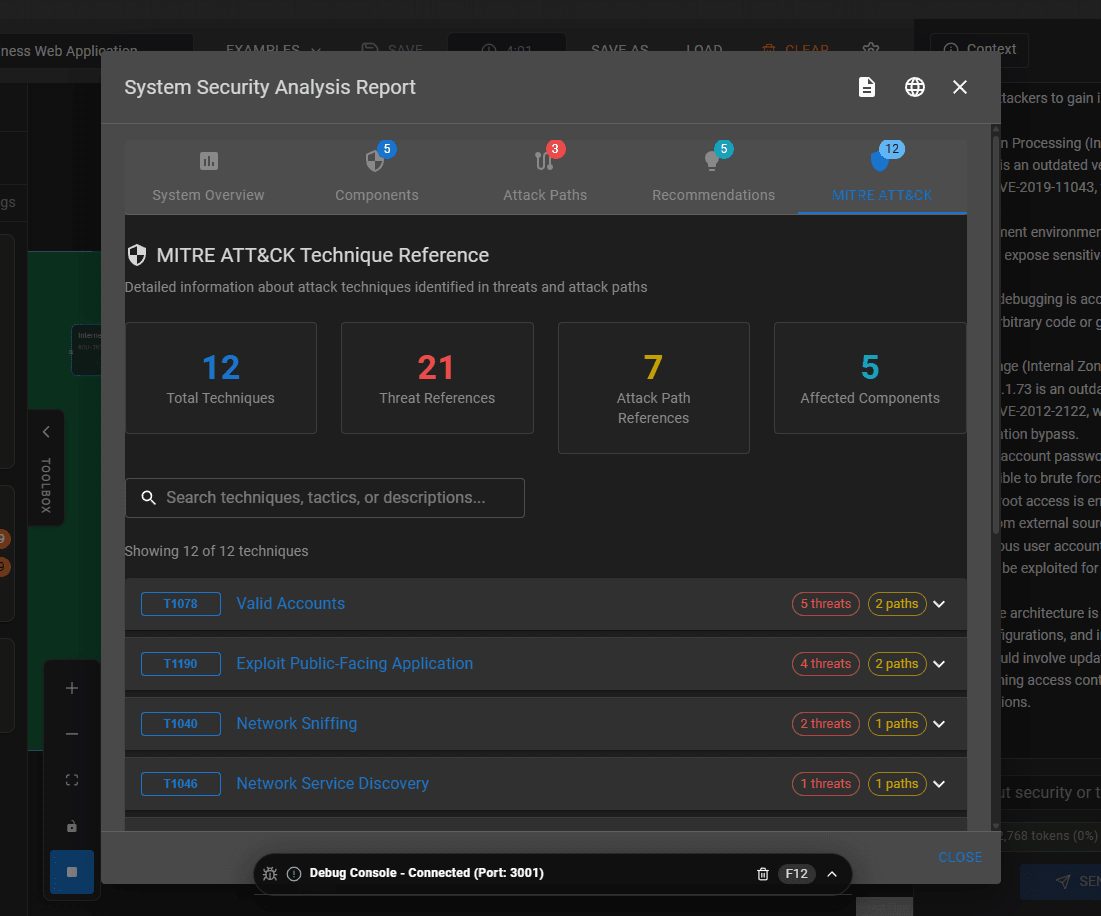
Task: Expand the Network Service Discovery chevron
Action: tap(939, 784)
